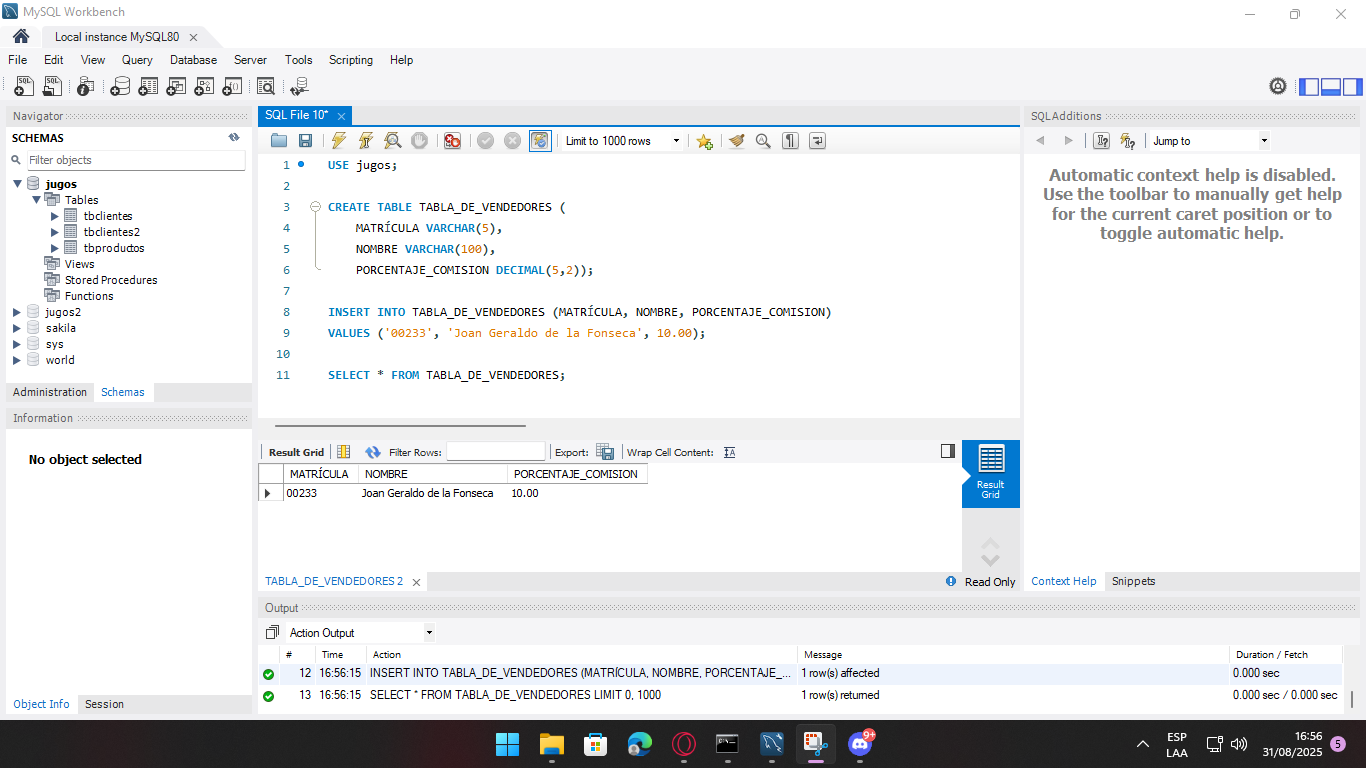Toggle the bottom output panel visibility
The height and width of the screenshot is (768, 1366).
[x=1331, y=86]
